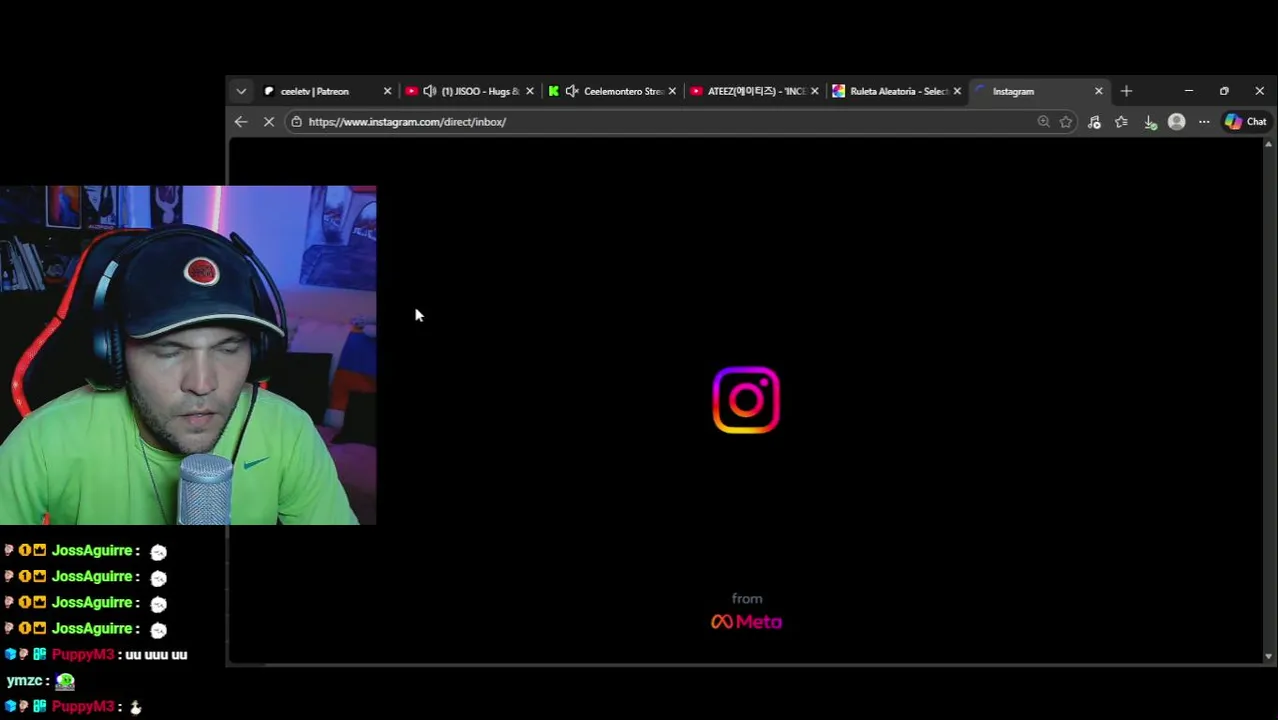Open the favorites list icon
This screenshot has width=1278, height=720.
pyautogui.click(x=1121, y=122)
